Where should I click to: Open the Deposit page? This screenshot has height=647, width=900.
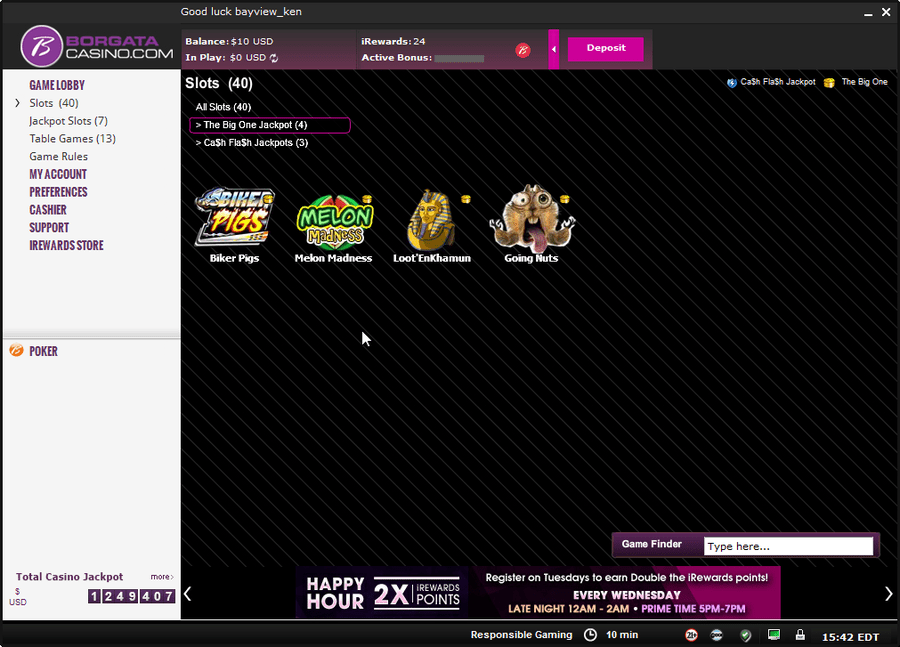pyautogui.click(x=606, y=49)
